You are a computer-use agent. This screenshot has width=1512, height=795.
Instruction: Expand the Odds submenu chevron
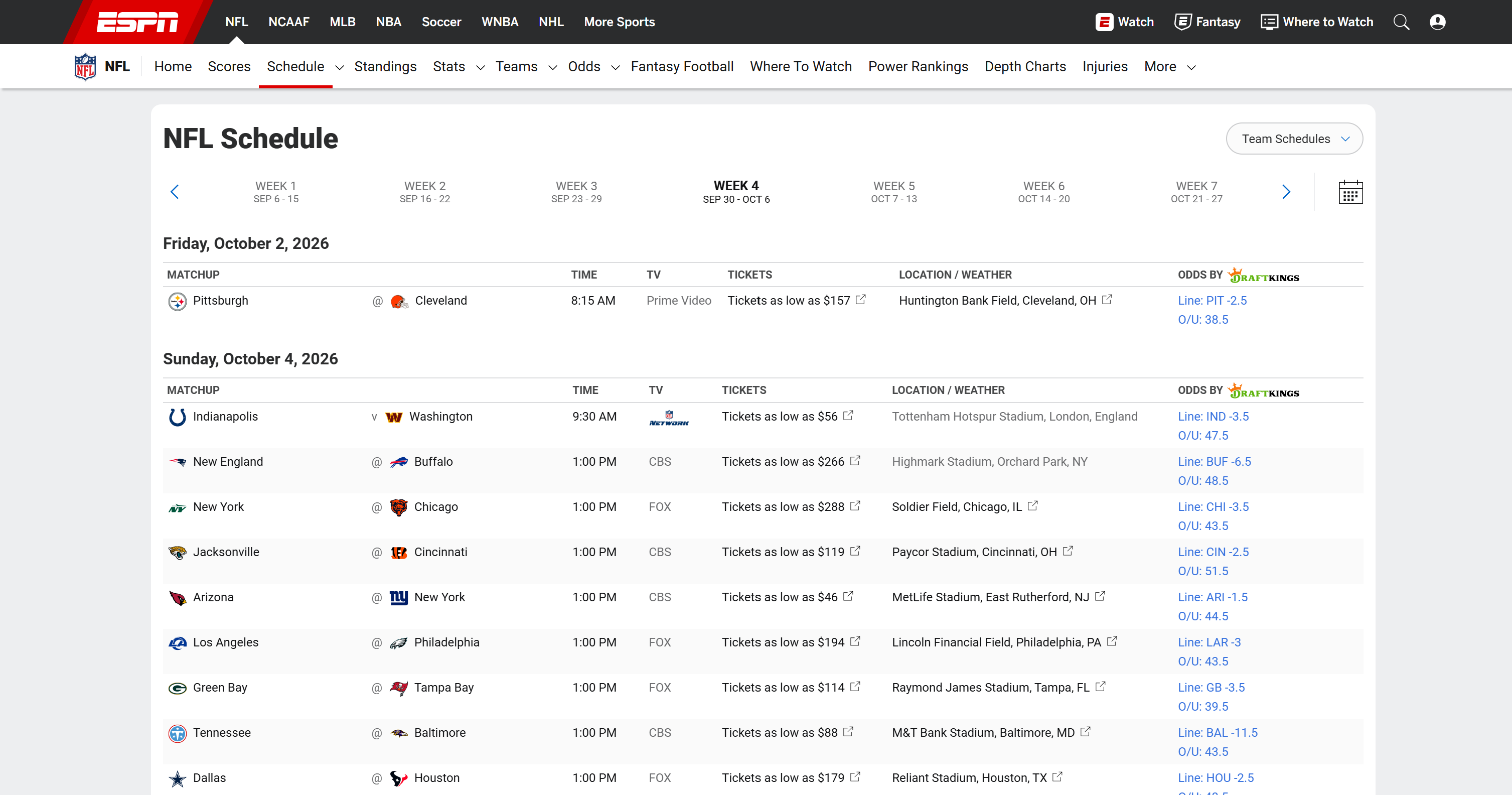pyautogui.click(x=615, y=68)
